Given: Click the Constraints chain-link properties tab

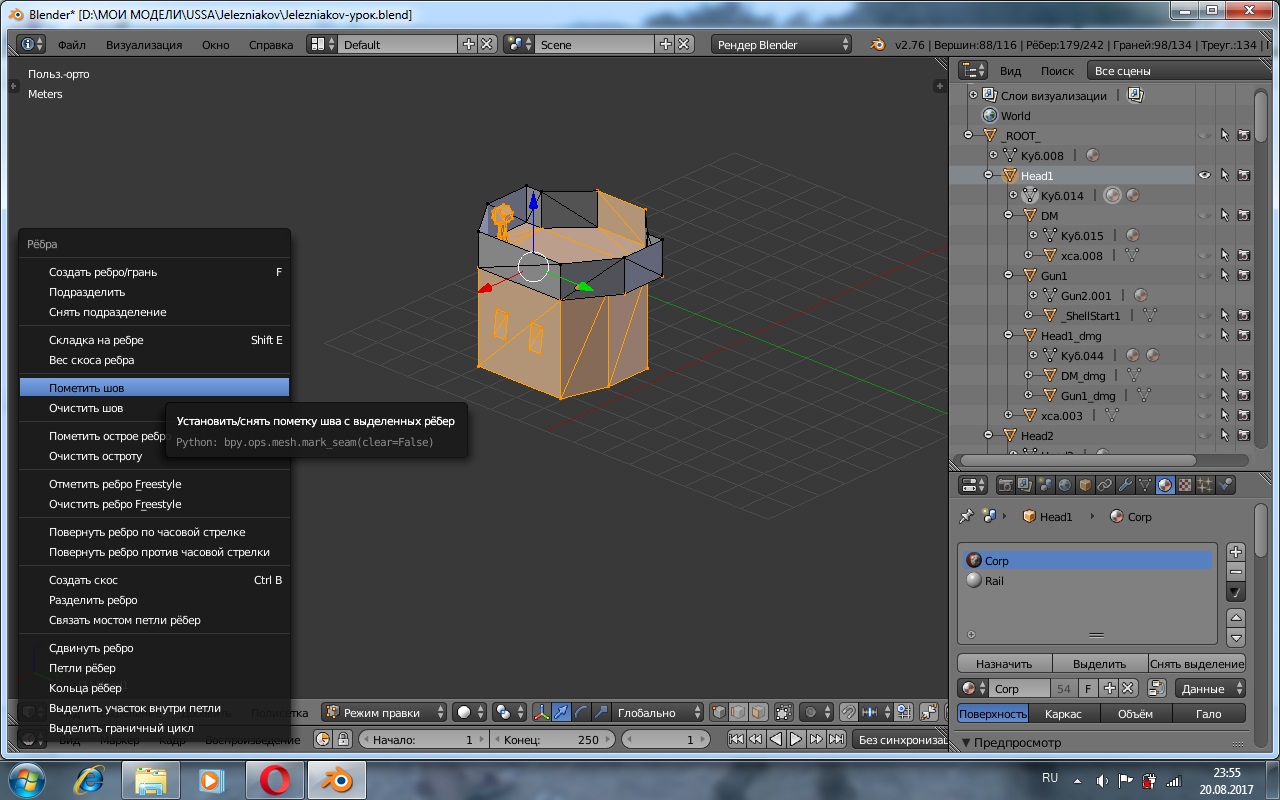Looking at the screenshot, I should click(x=1105, y=485).
